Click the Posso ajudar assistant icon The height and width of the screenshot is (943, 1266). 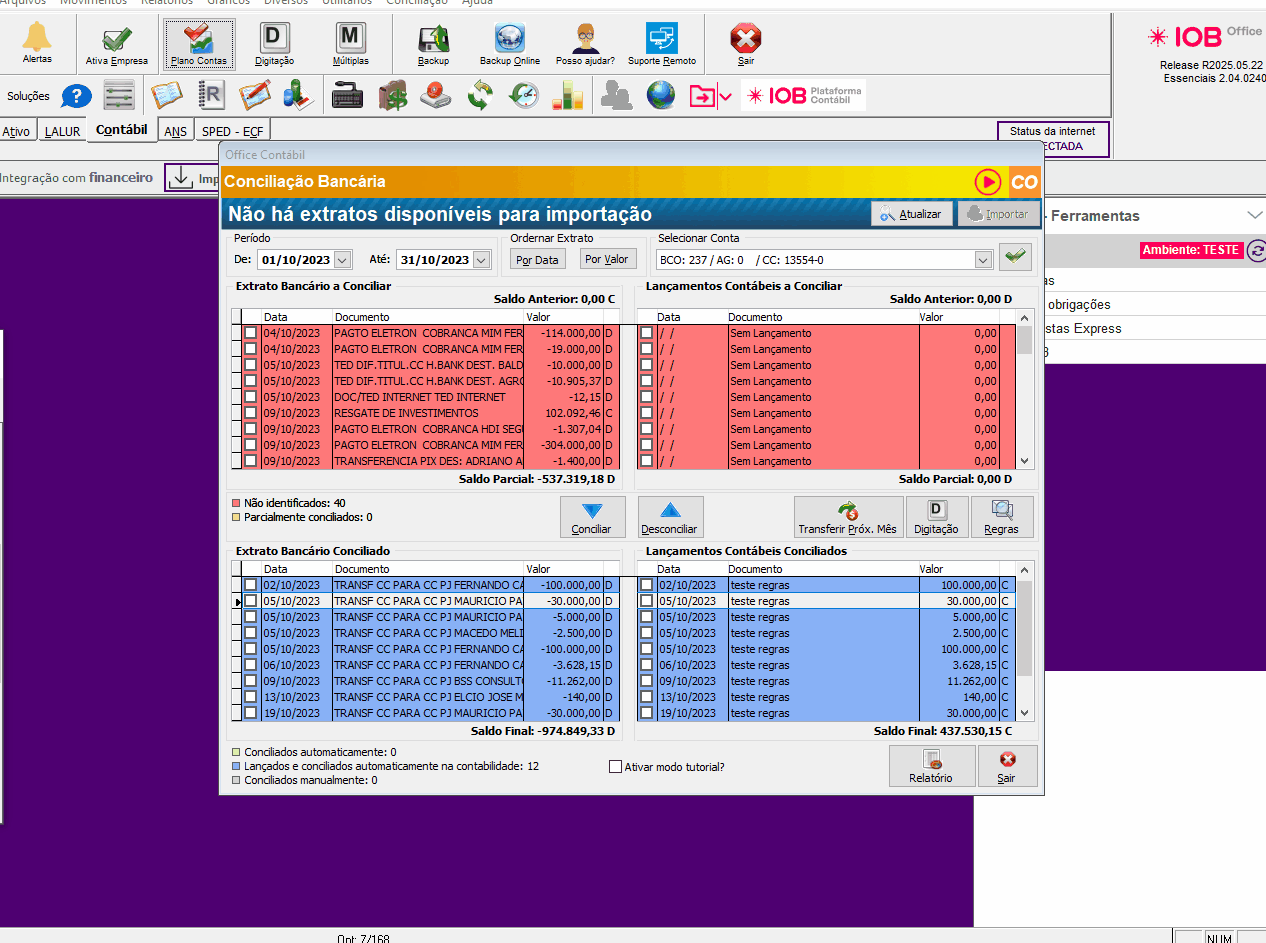(585, 45)
